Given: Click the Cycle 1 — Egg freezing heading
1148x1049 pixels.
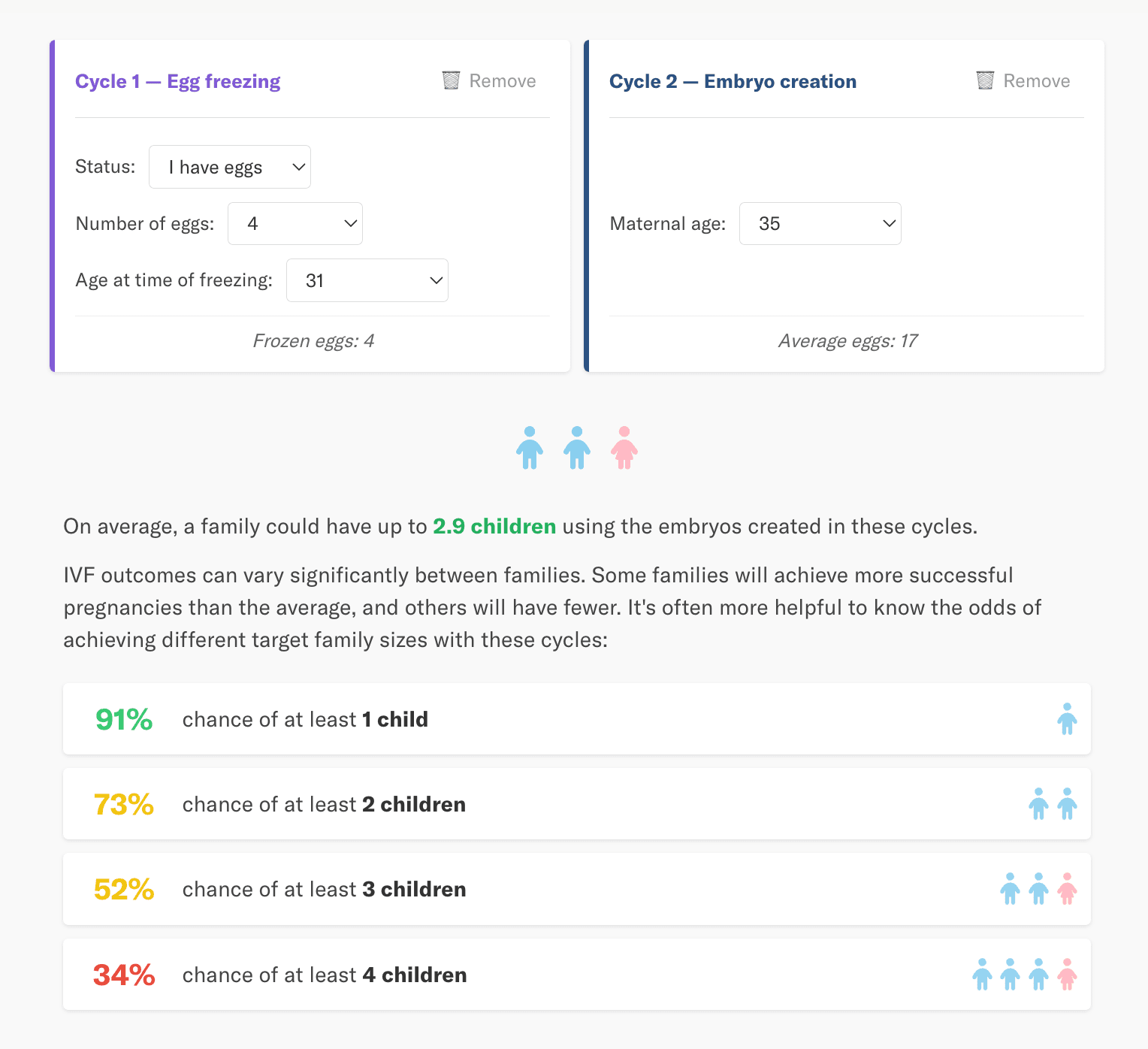Looking at the screenshot, I should coord(178,81).
